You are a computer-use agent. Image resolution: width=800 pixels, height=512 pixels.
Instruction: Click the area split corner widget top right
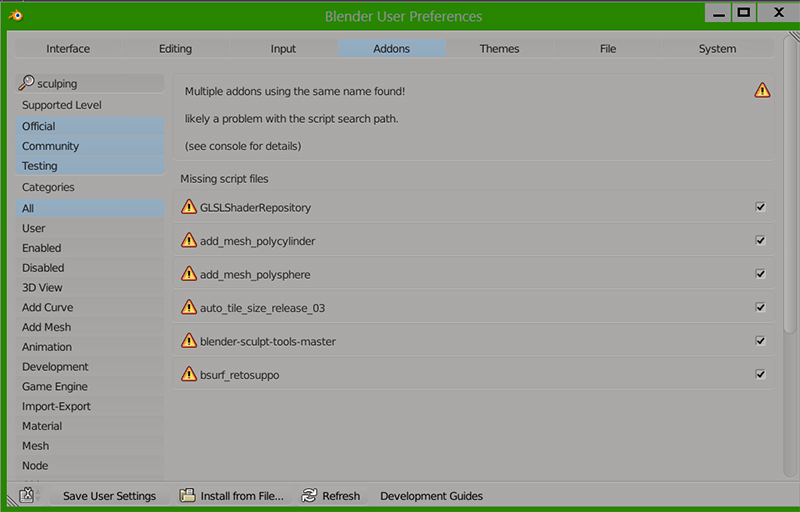tap(794, 36)
